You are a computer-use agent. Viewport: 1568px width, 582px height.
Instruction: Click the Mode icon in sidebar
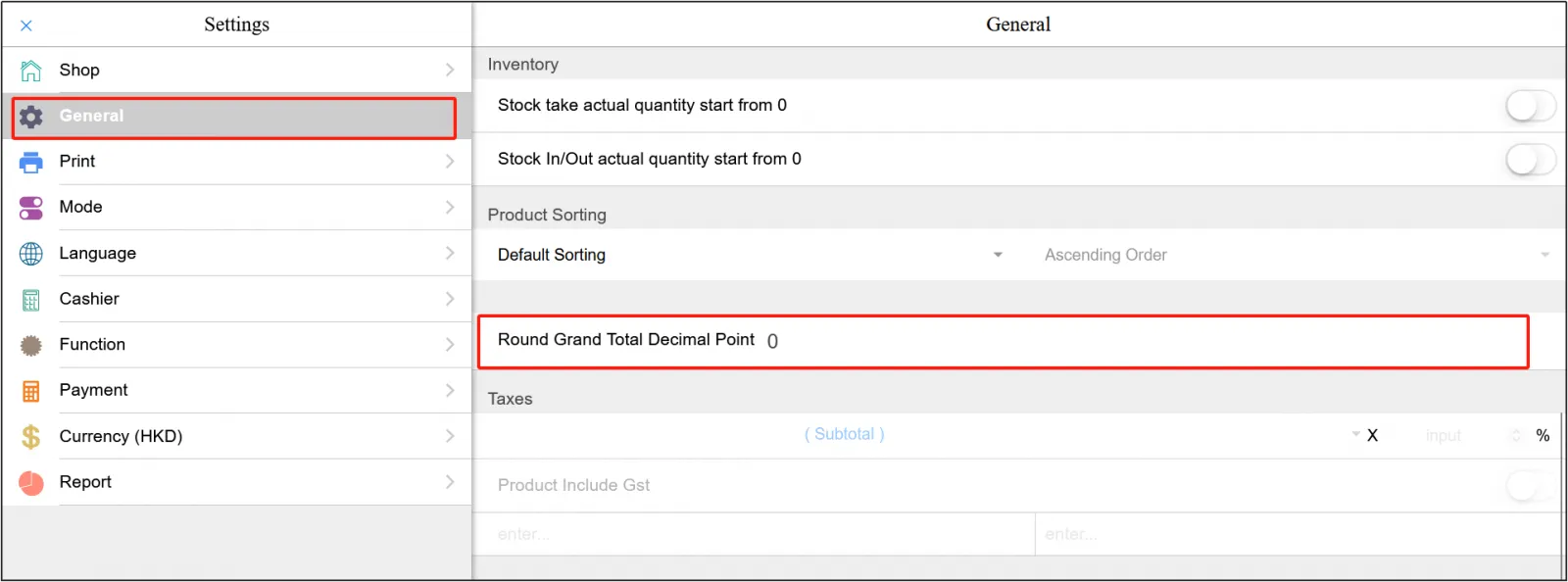click(x=30, y=207)
